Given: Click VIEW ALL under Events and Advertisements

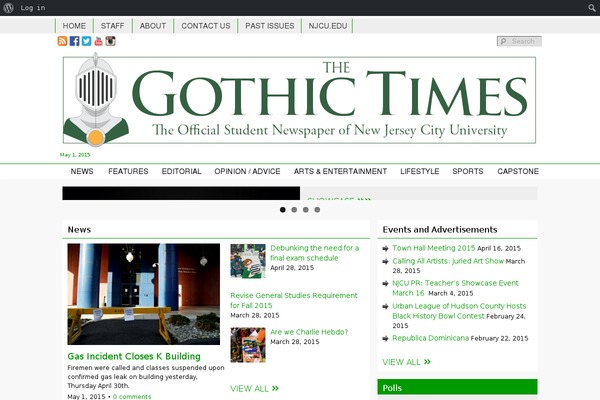Looking at the screenshot, I should point(406,362).
